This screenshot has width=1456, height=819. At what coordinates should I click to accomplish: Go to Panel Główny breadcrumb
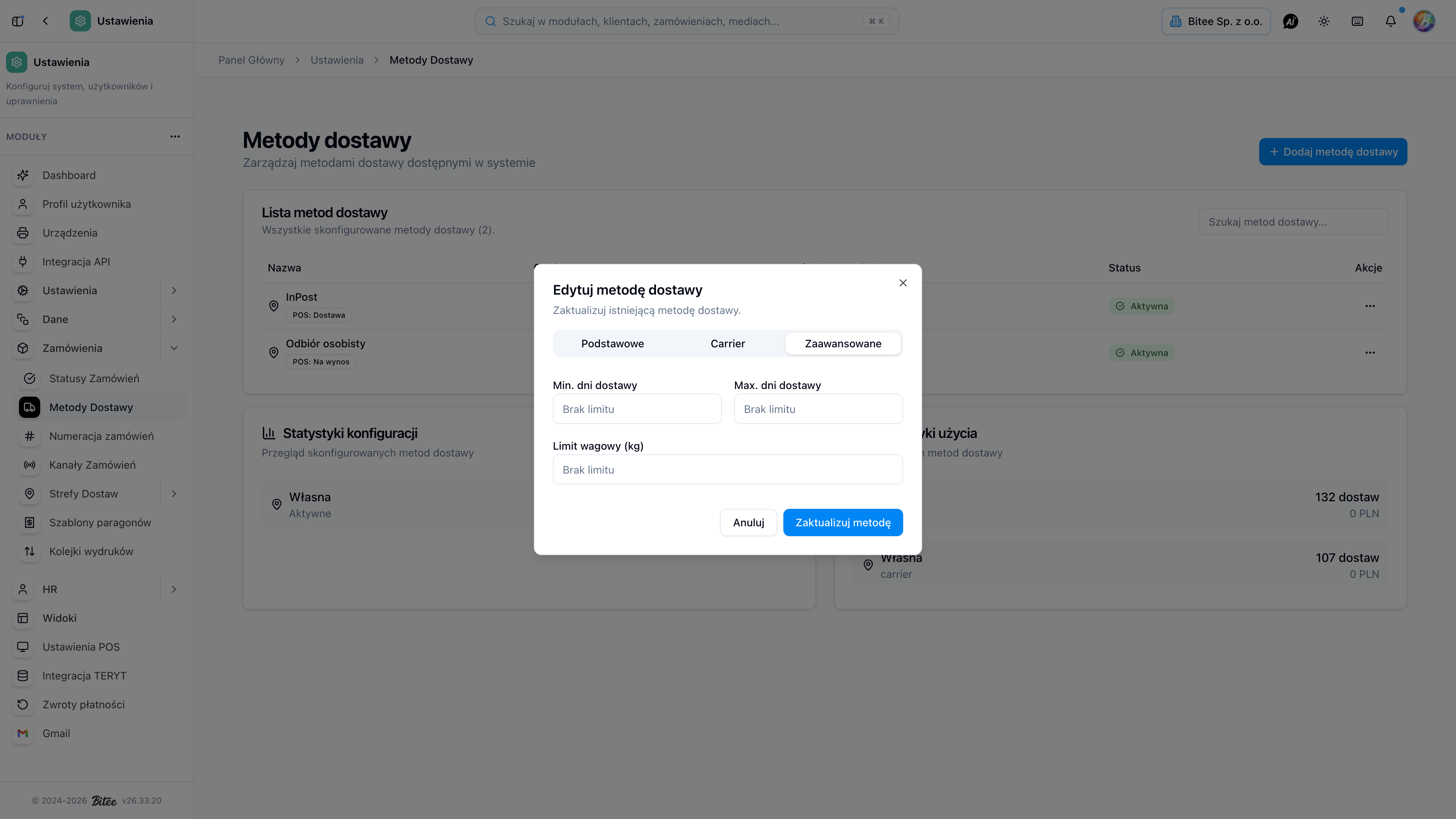coord(251,60)
